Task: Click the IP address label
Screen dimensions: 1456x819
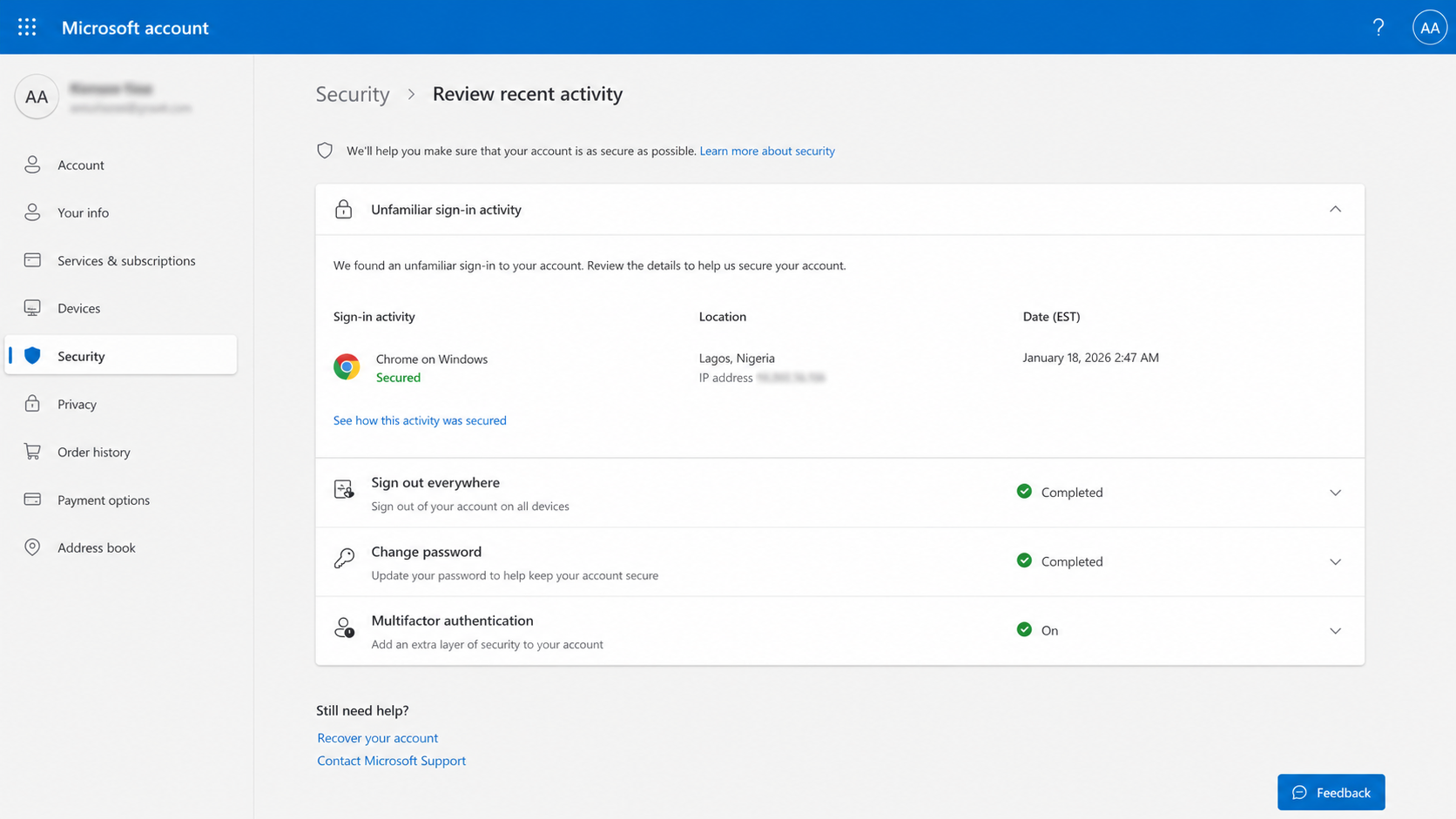Action: (x=725, y=378)
